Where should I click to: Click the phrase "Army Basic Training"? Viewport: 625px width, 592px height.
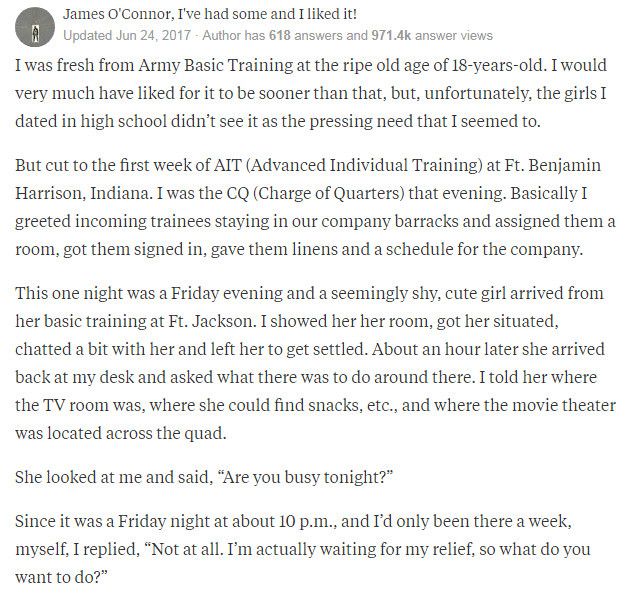(216, 65)
